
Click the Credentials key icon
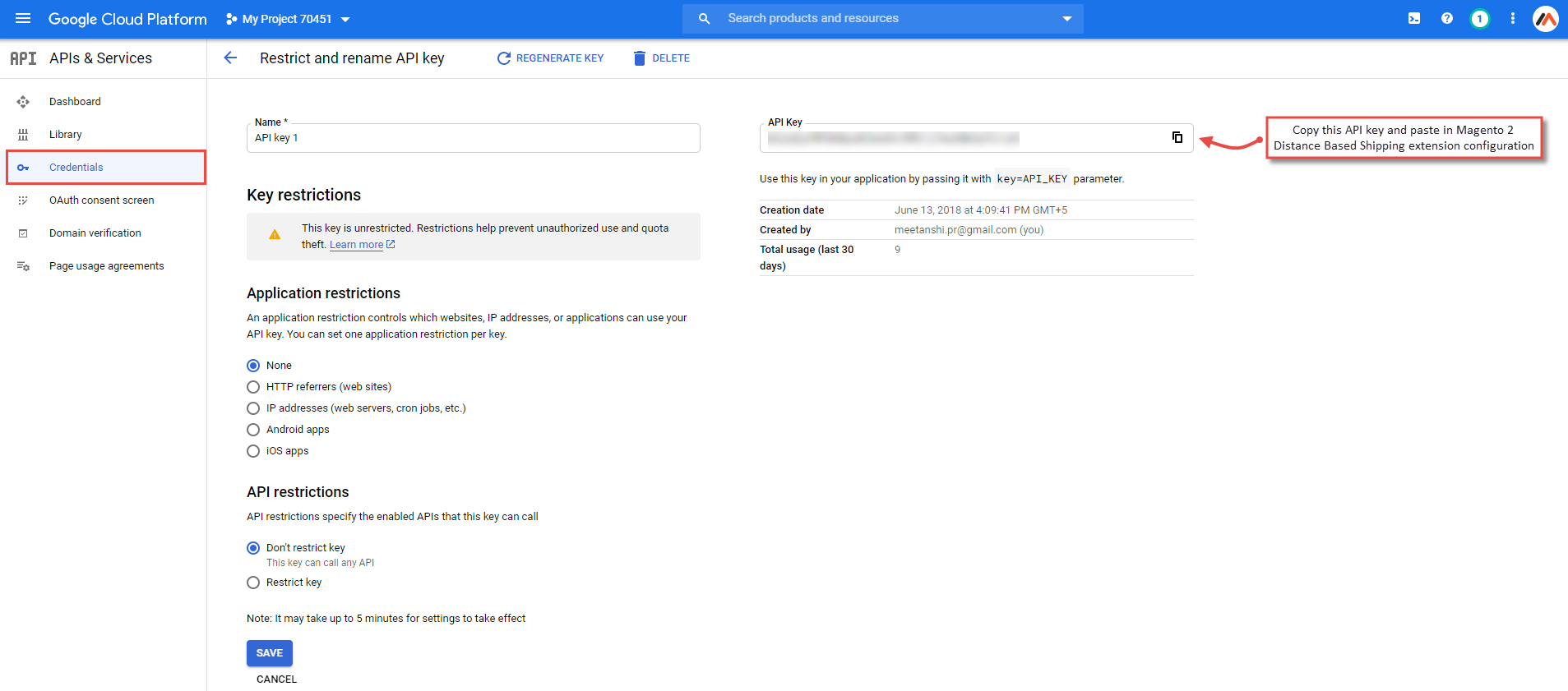23,168
